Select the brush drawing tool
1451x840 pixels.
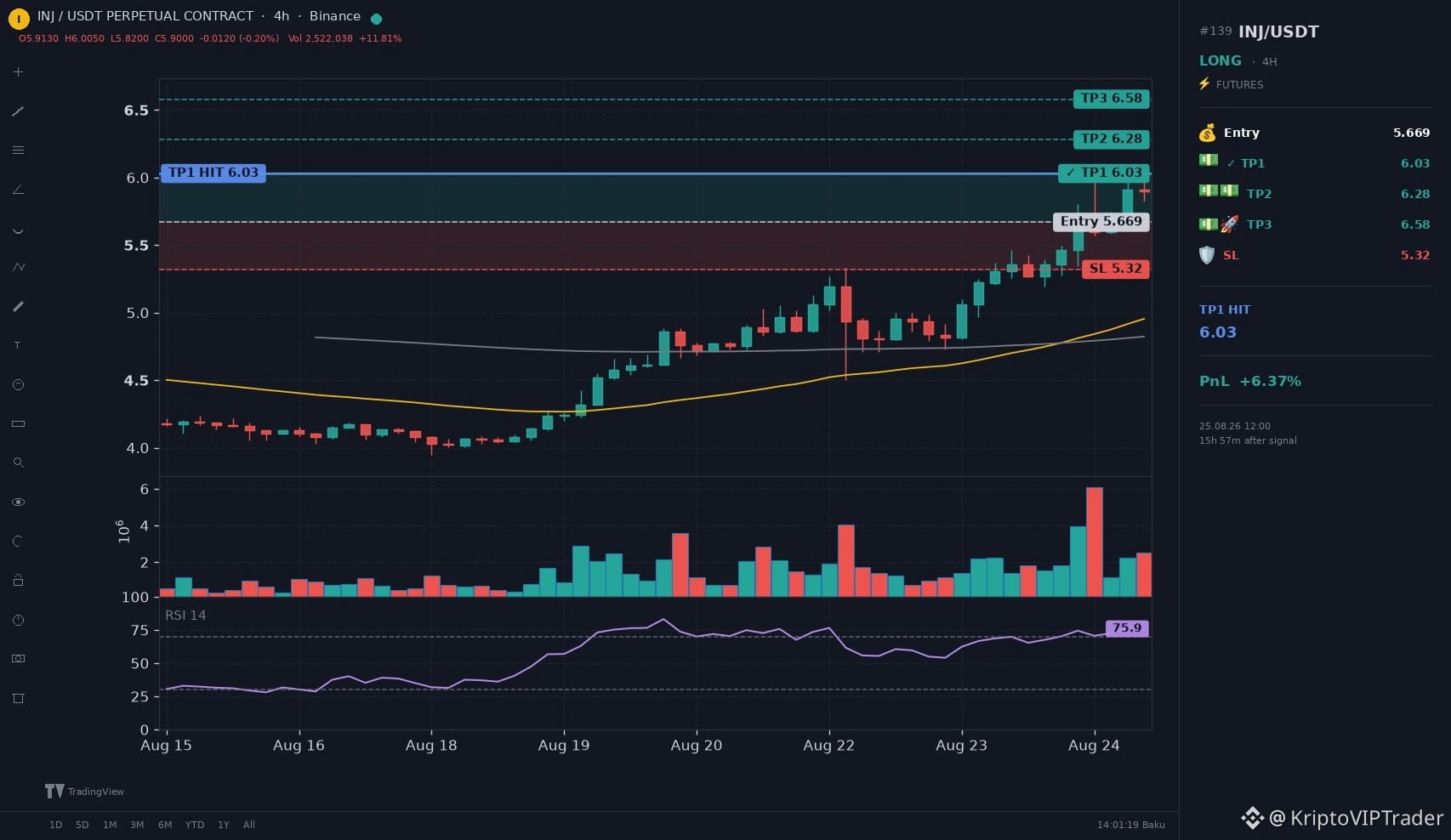[18, 306]
